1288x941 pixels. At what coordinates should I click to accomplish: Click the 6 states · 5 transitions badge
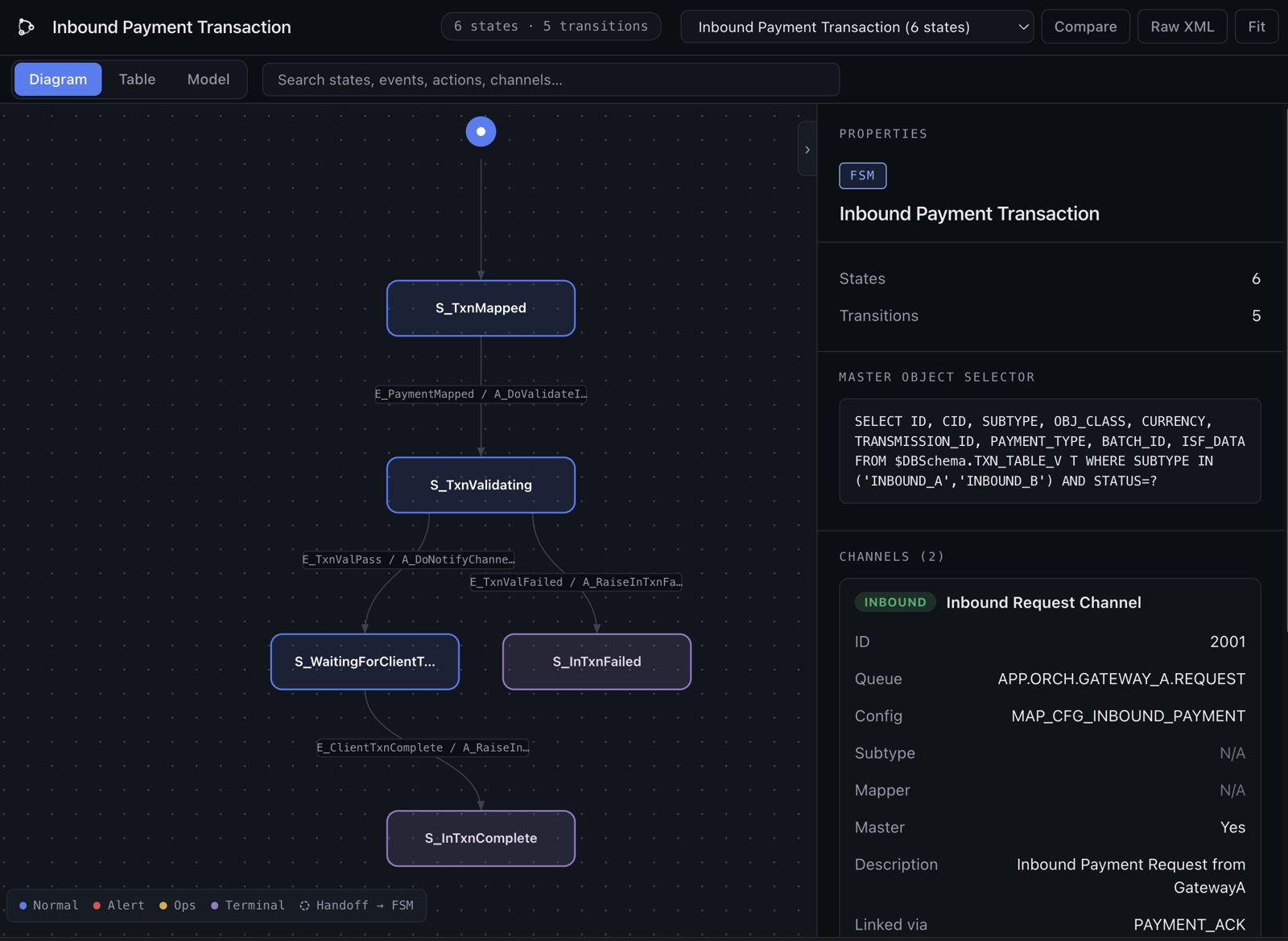(551, 27)
